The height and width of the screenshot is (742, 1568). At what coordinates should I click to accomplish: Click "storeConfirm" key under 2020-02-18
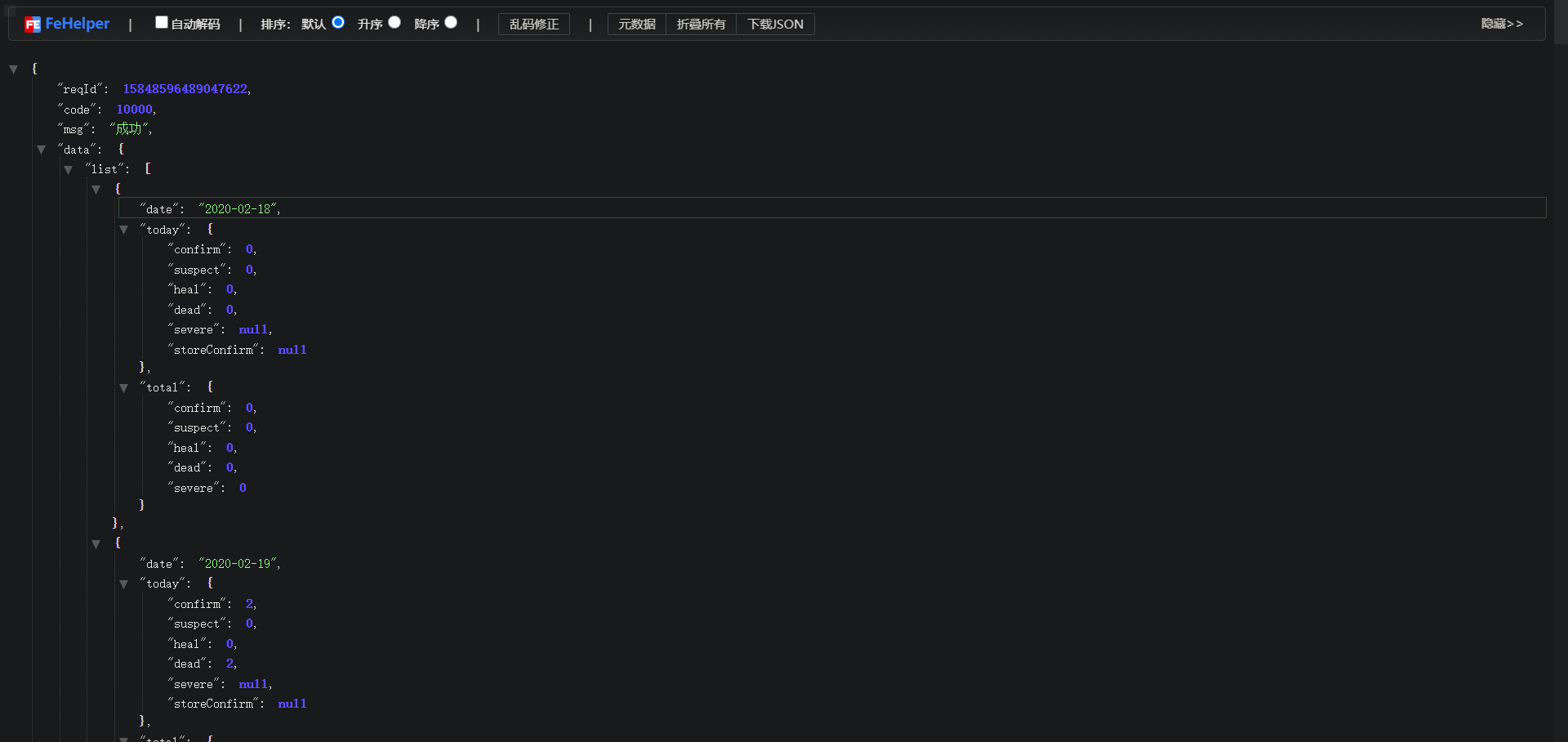pos(214,350)
